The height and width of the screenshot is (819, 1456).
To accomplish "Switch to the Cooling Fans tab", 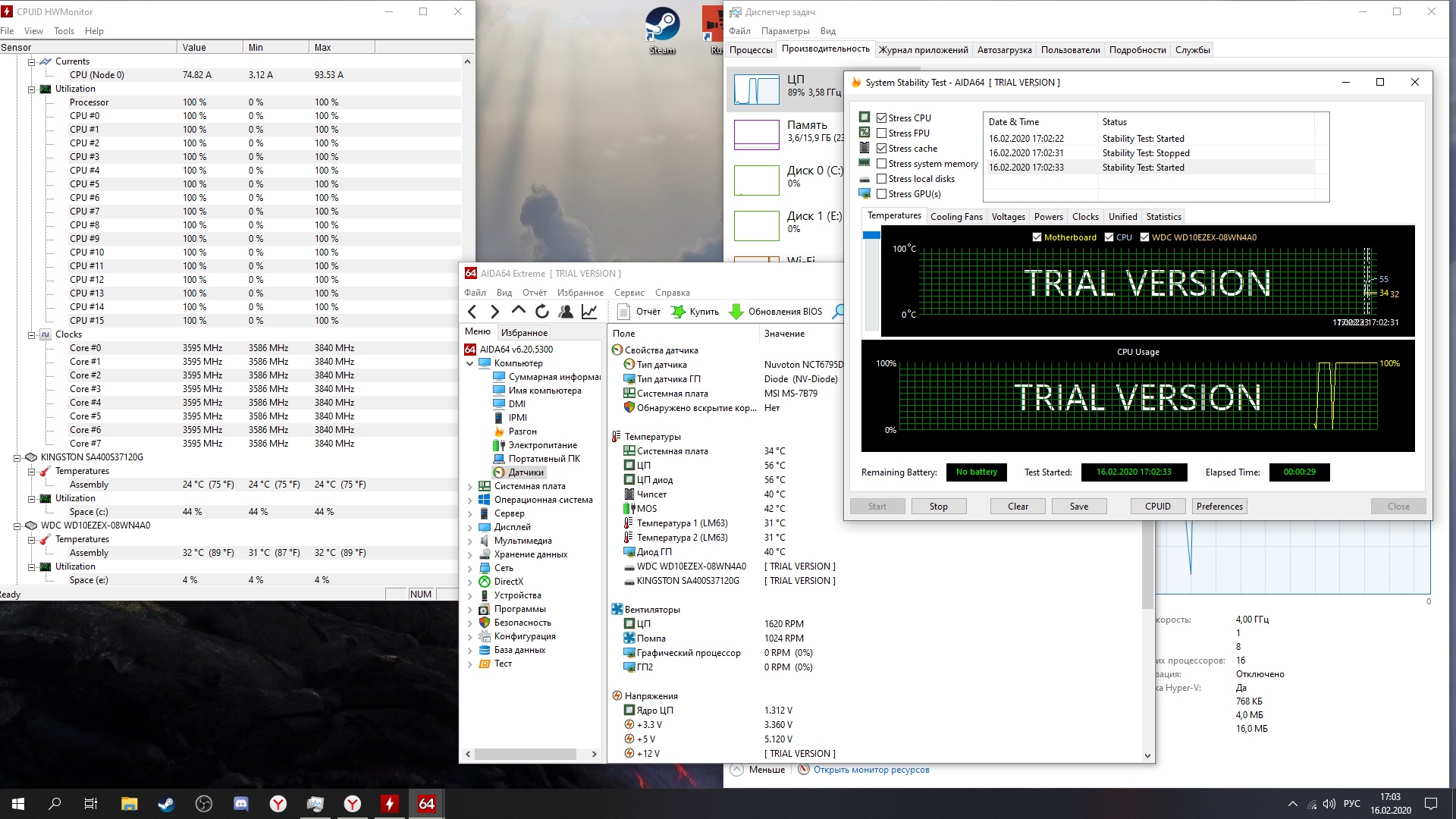I will [x=955, y=217].
